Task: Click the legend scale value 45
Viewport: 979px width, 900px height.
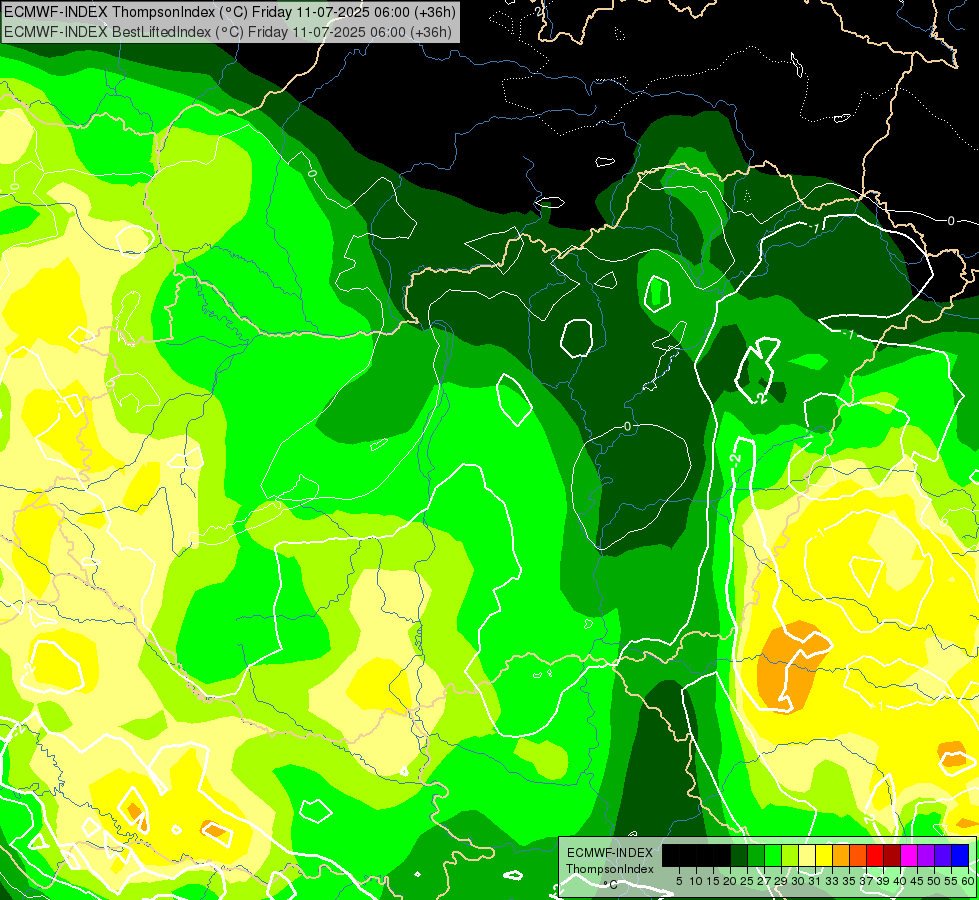Action: pos(917,881)
